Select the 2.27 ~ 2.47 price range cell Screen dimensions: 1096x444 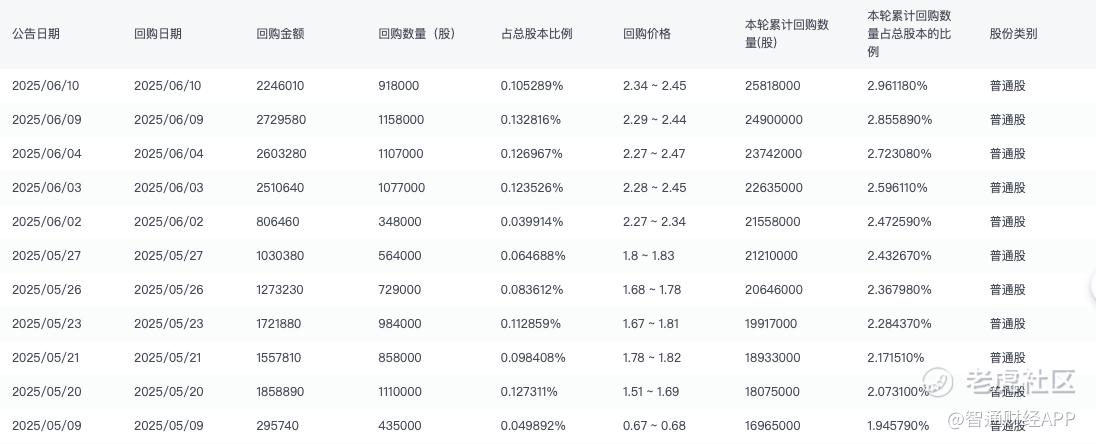click(x=653, y=154)
